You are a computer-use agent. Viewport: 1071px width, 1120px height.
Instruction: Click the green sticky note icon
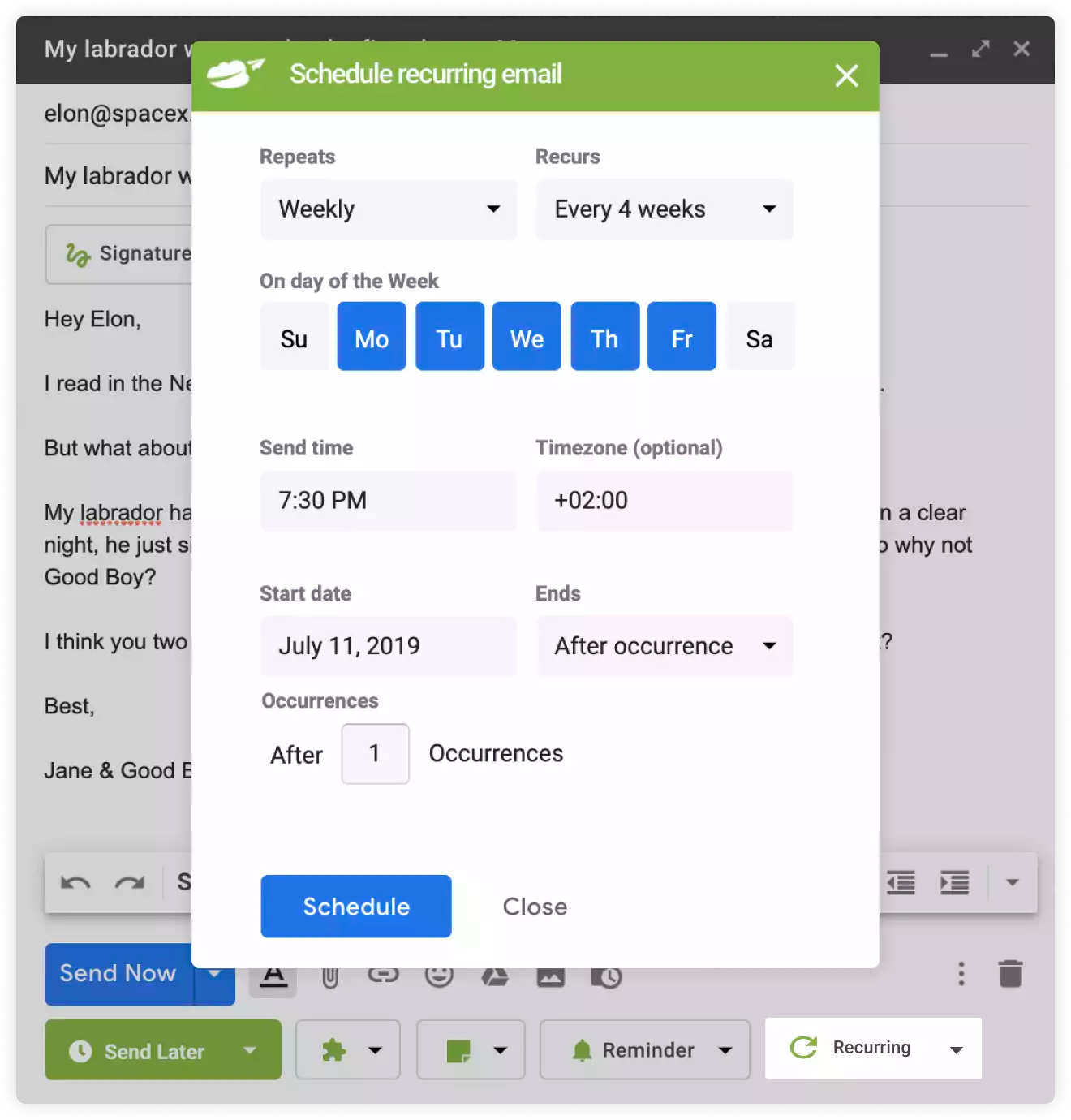(458, 1050)
